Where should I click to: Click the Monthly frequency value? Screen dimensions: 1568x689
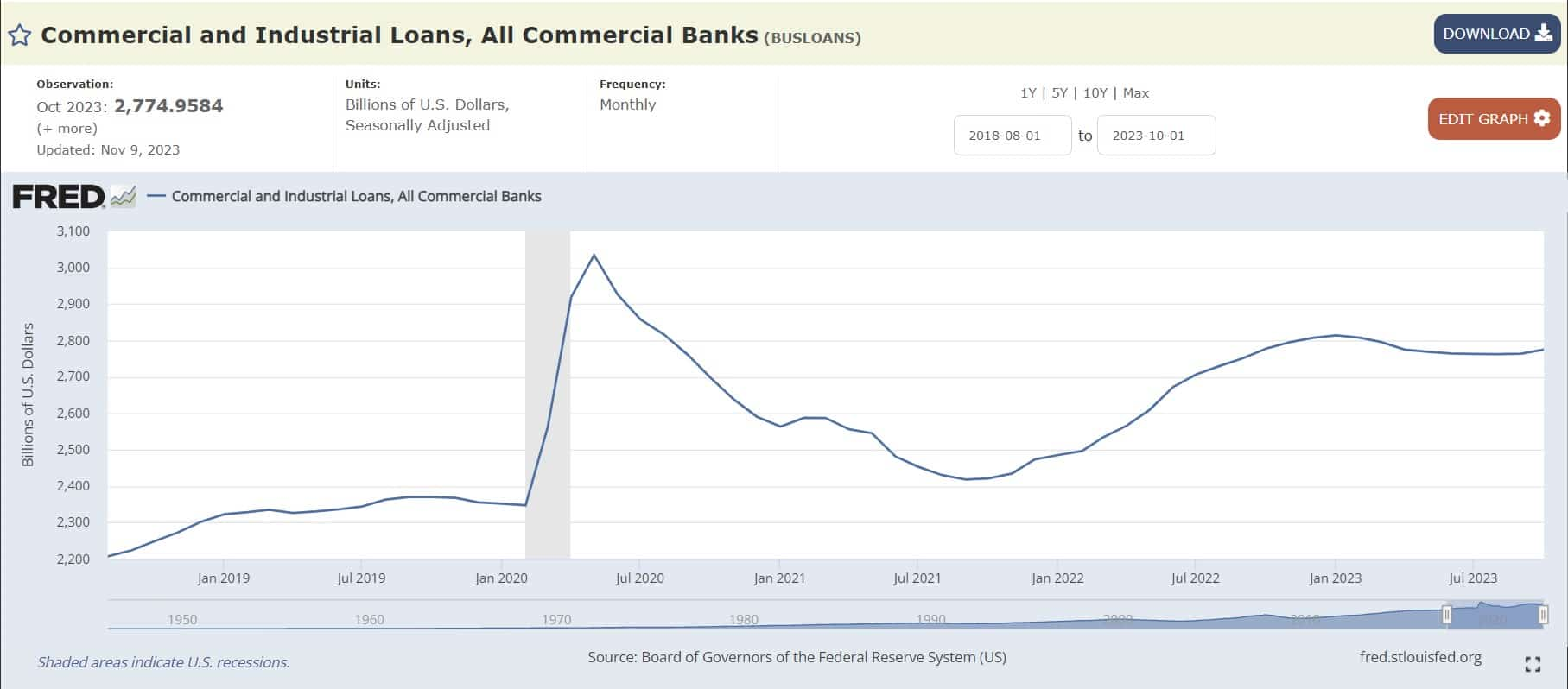628,104
